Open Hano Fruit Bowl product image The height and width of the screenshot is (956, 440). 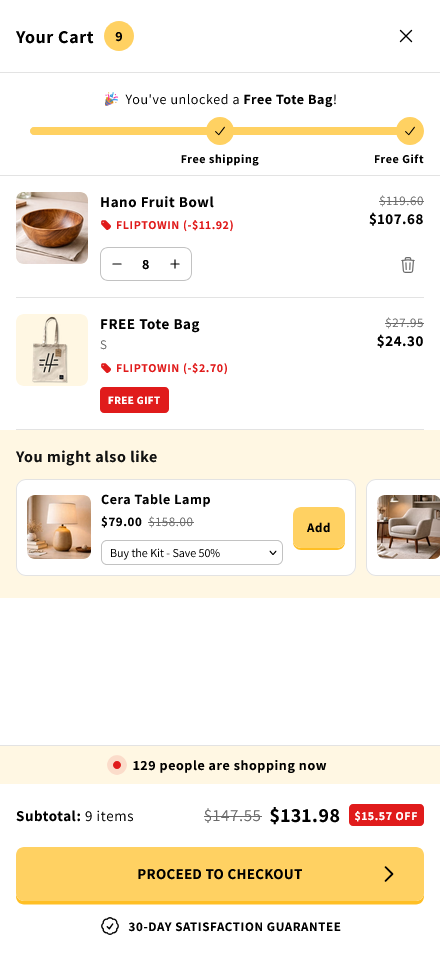[52, 228]
